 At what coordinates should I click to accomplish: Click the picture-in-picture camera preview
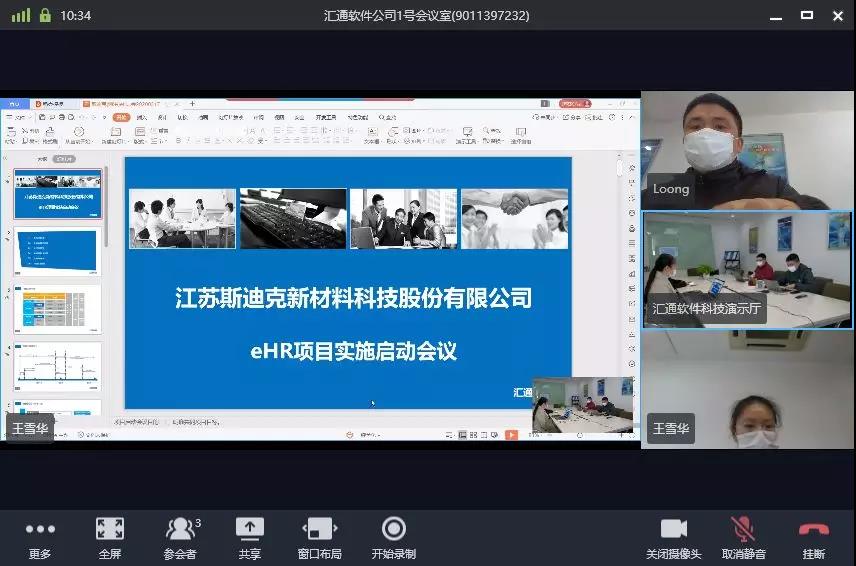(x=582, y=404)
